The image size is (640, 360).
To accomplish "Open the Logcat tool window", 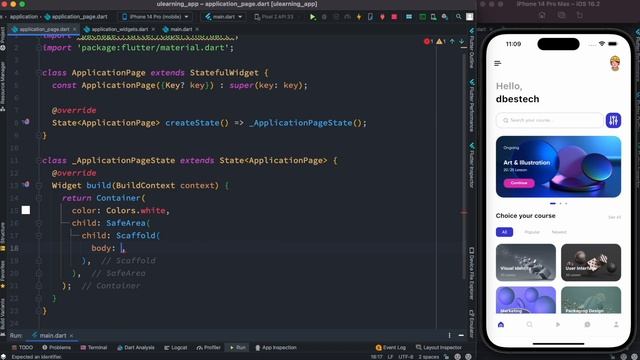I will [x=176, y=348].
